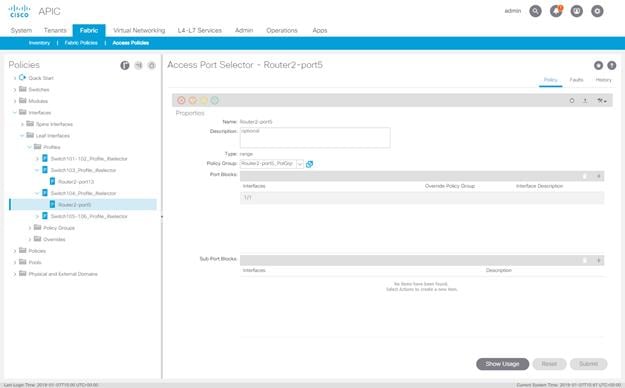Image resolution: width=625 pixels, height=388 pixels.
Task: Click the Switch101-102 profile icon
Action: coord(45,158)
